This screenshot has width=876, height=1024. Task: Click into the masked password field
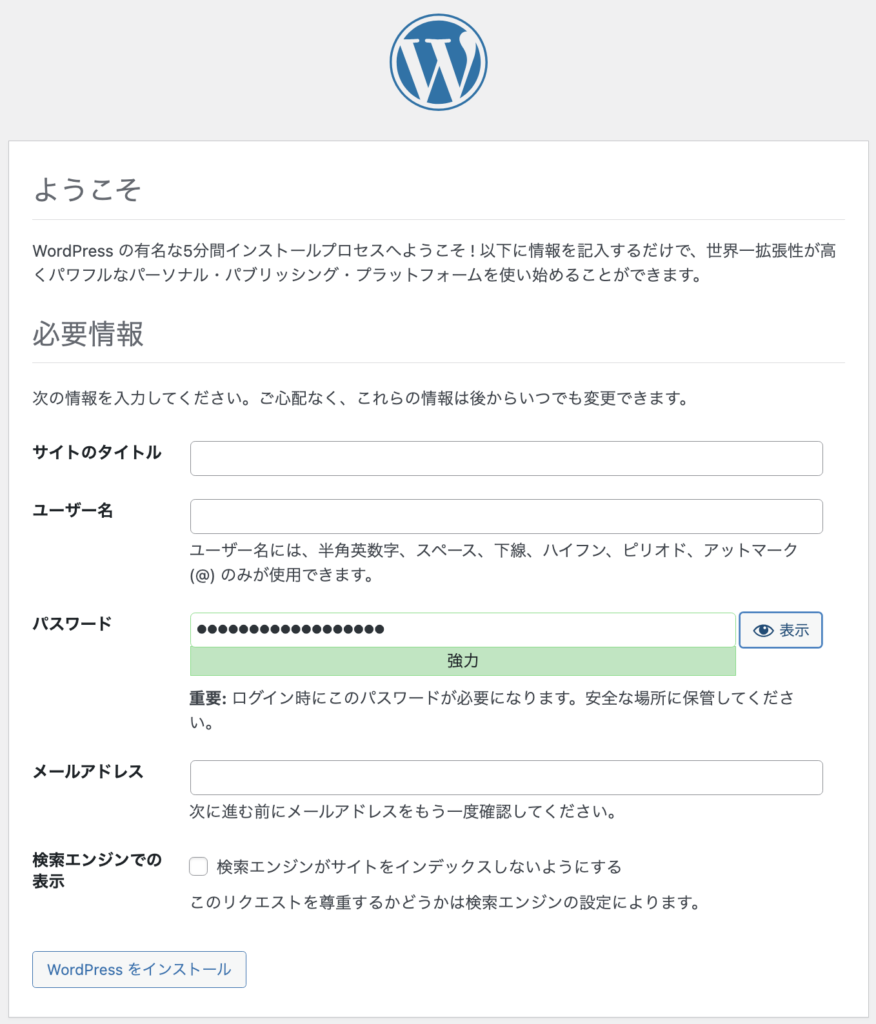(x=462, y=630)
